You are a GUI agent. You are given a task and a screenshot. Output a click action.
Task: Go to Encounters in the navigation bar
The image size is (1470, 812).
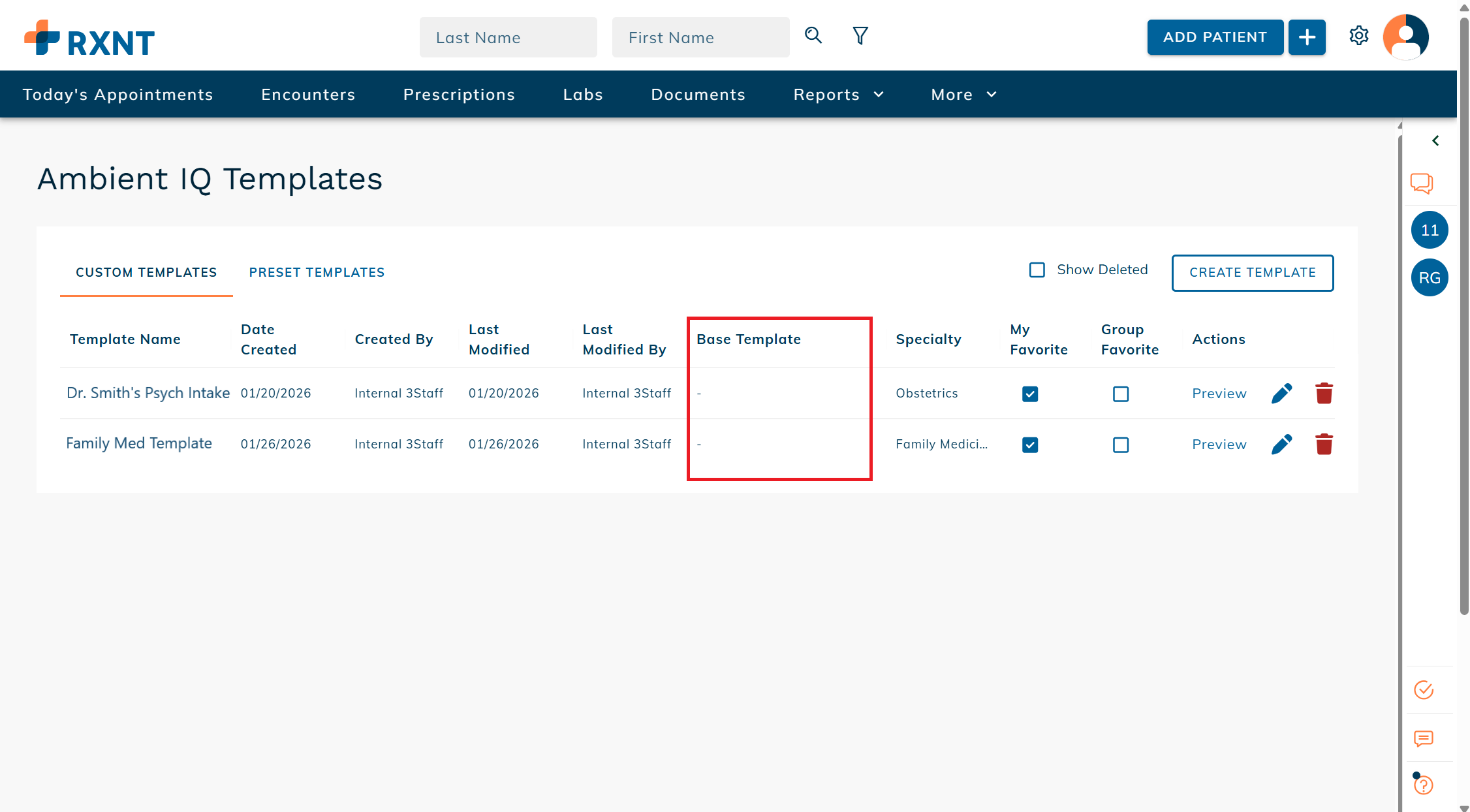[x=308, y=95]
